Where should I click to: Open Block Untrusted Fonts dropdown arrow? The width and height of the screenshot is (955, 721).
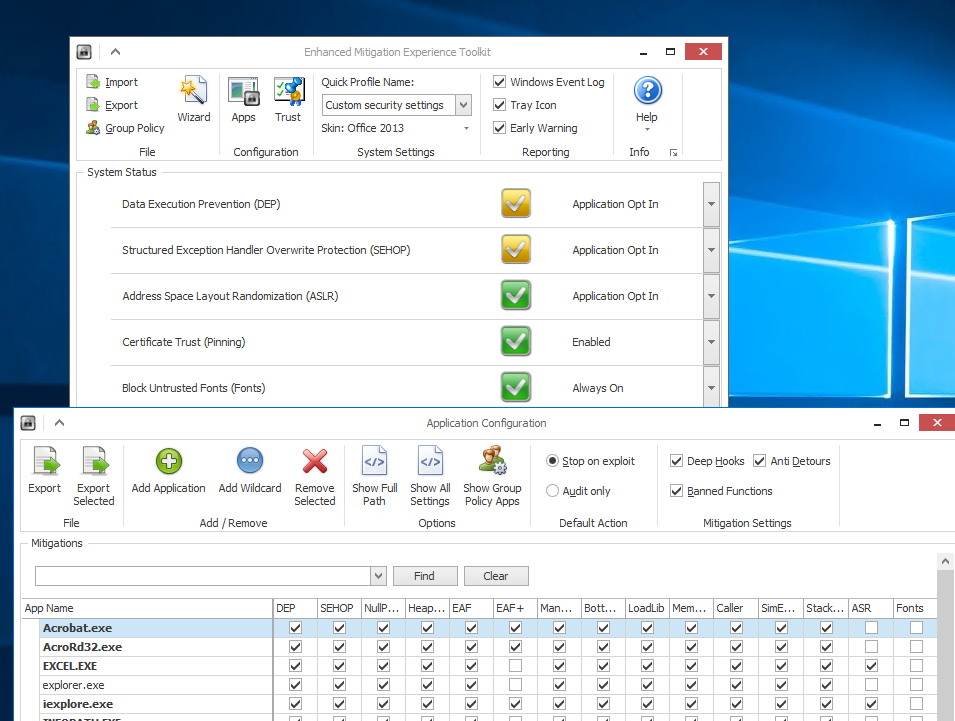711,387
